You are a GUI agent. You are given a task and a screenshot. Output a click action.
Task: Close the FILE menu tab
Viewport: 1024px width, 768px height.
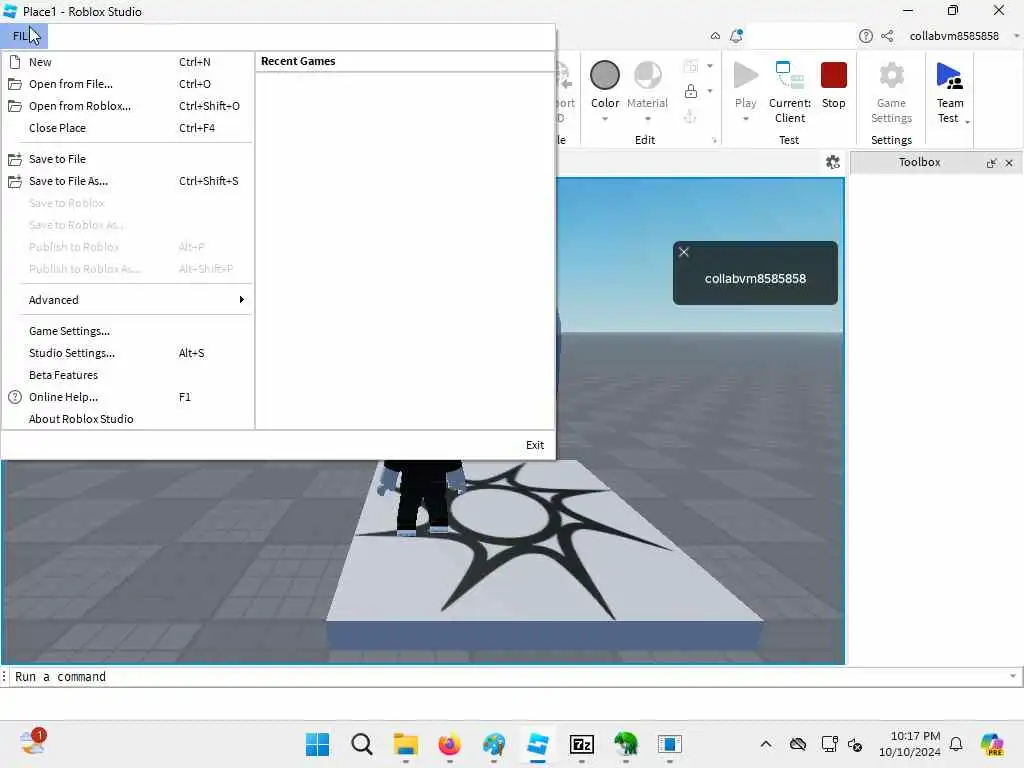(24, 36)
